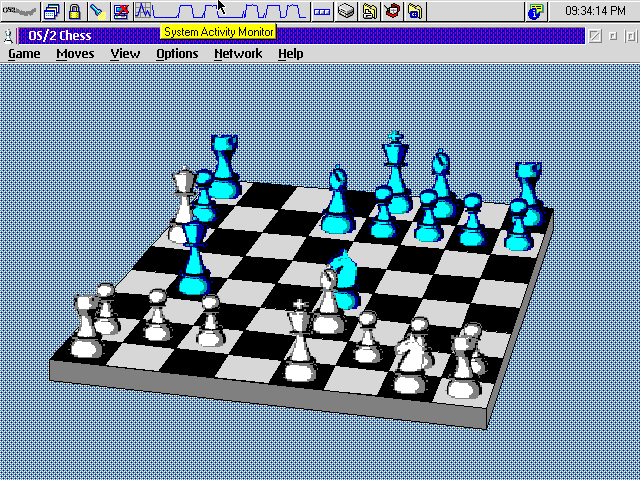This screenshot has width=640, height=480.
Task: Select the white queen piece
Action: (182, 204)
